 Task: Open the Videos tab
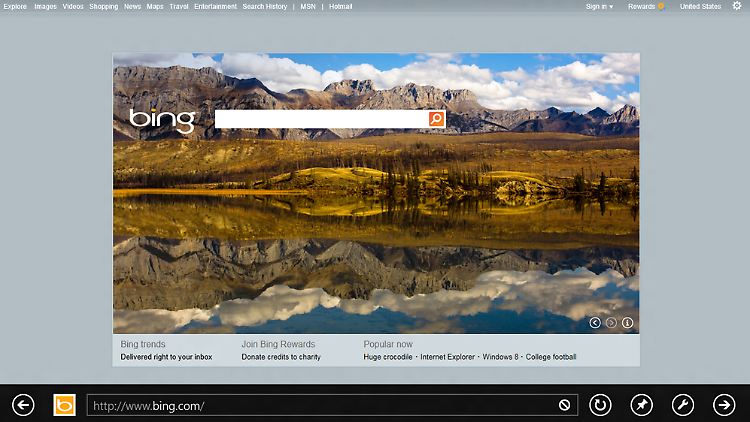73,6
